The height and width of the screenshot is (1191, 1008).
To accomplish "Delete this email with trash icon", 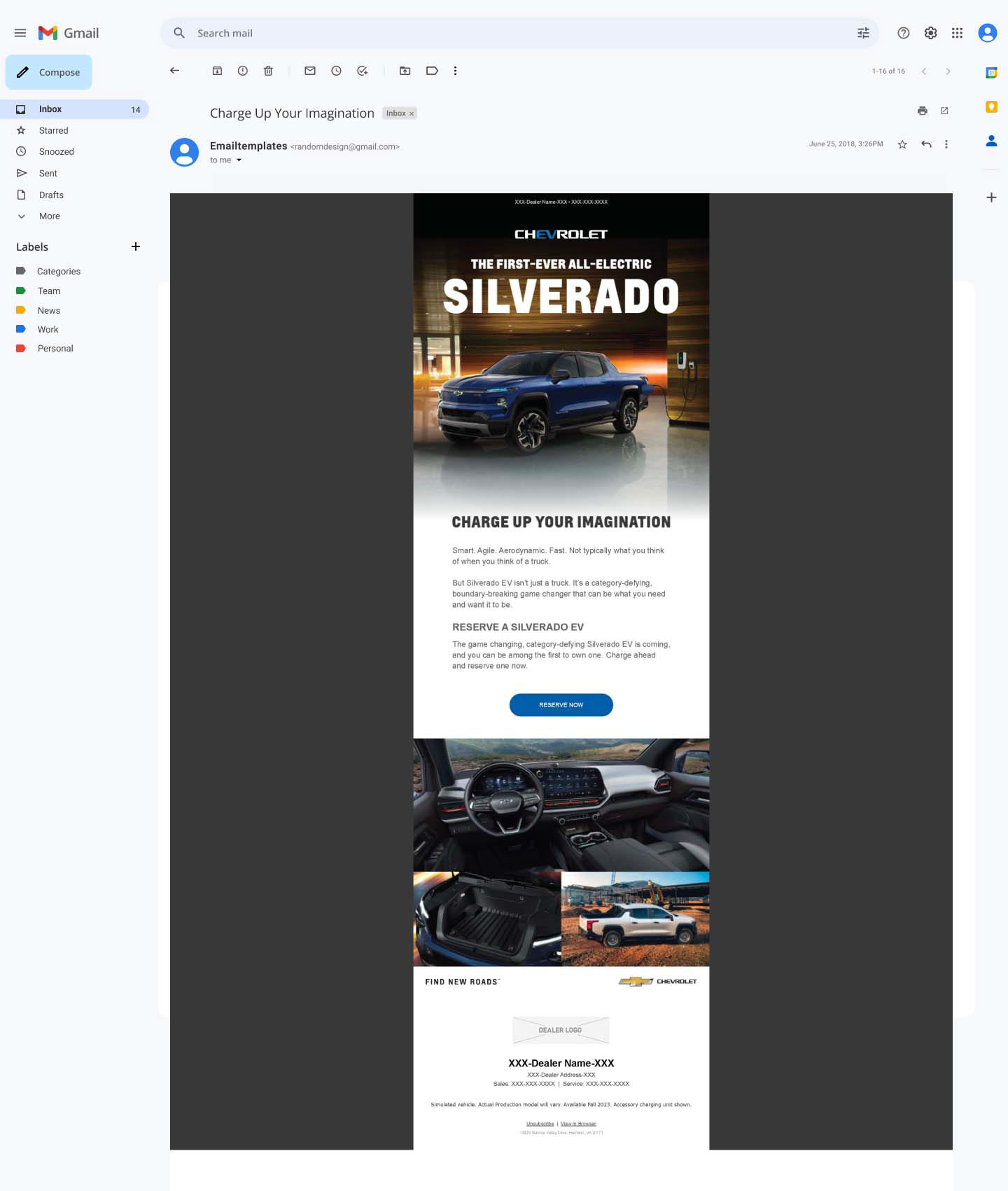I will (268, 71).
